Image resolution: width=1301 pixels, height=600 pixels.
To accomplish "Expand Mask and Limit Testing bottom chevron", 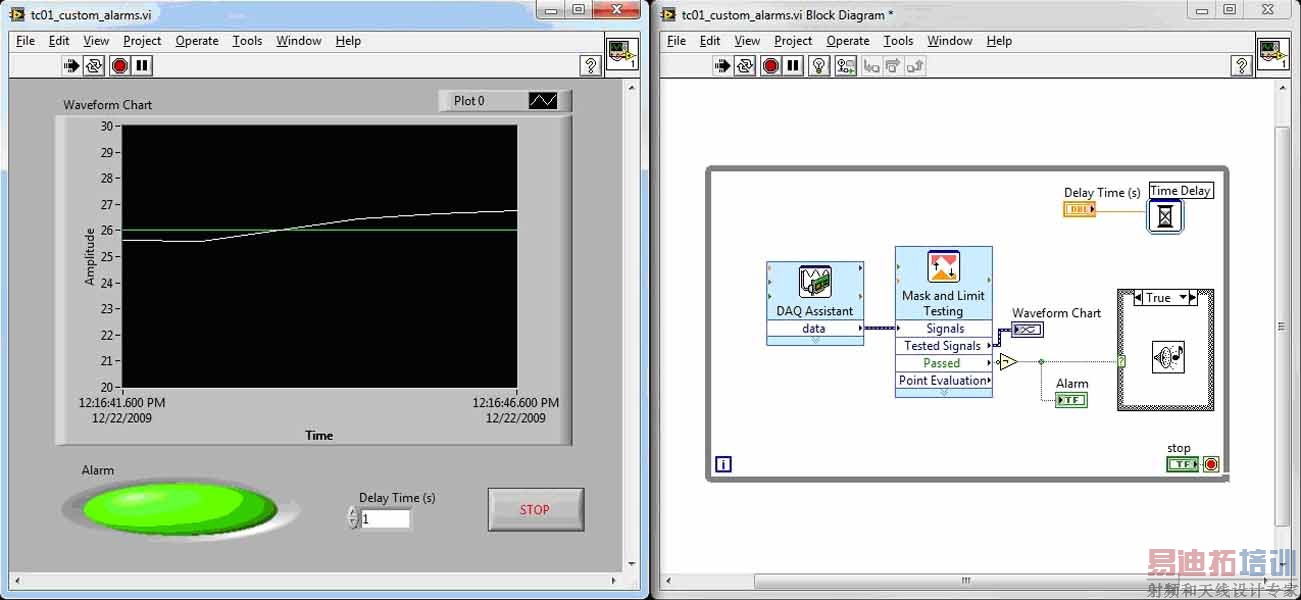I will click(944, 392).
